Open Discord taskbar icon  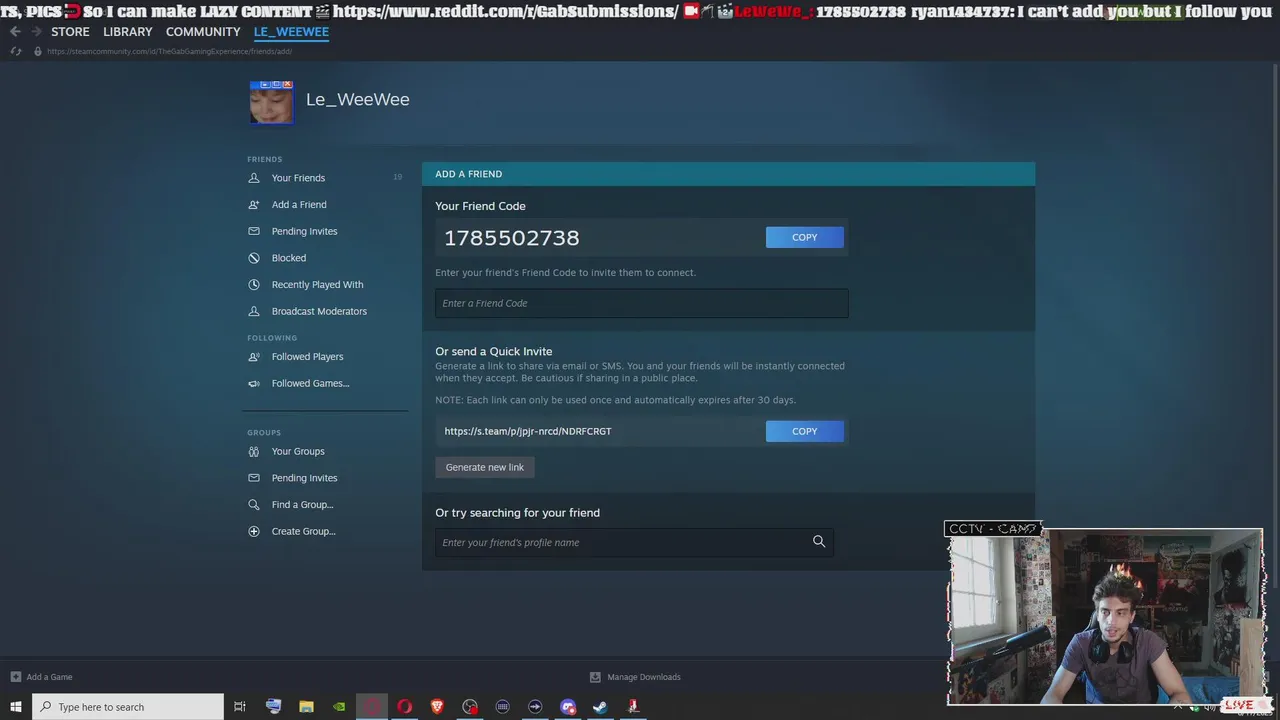coord(568,707)
